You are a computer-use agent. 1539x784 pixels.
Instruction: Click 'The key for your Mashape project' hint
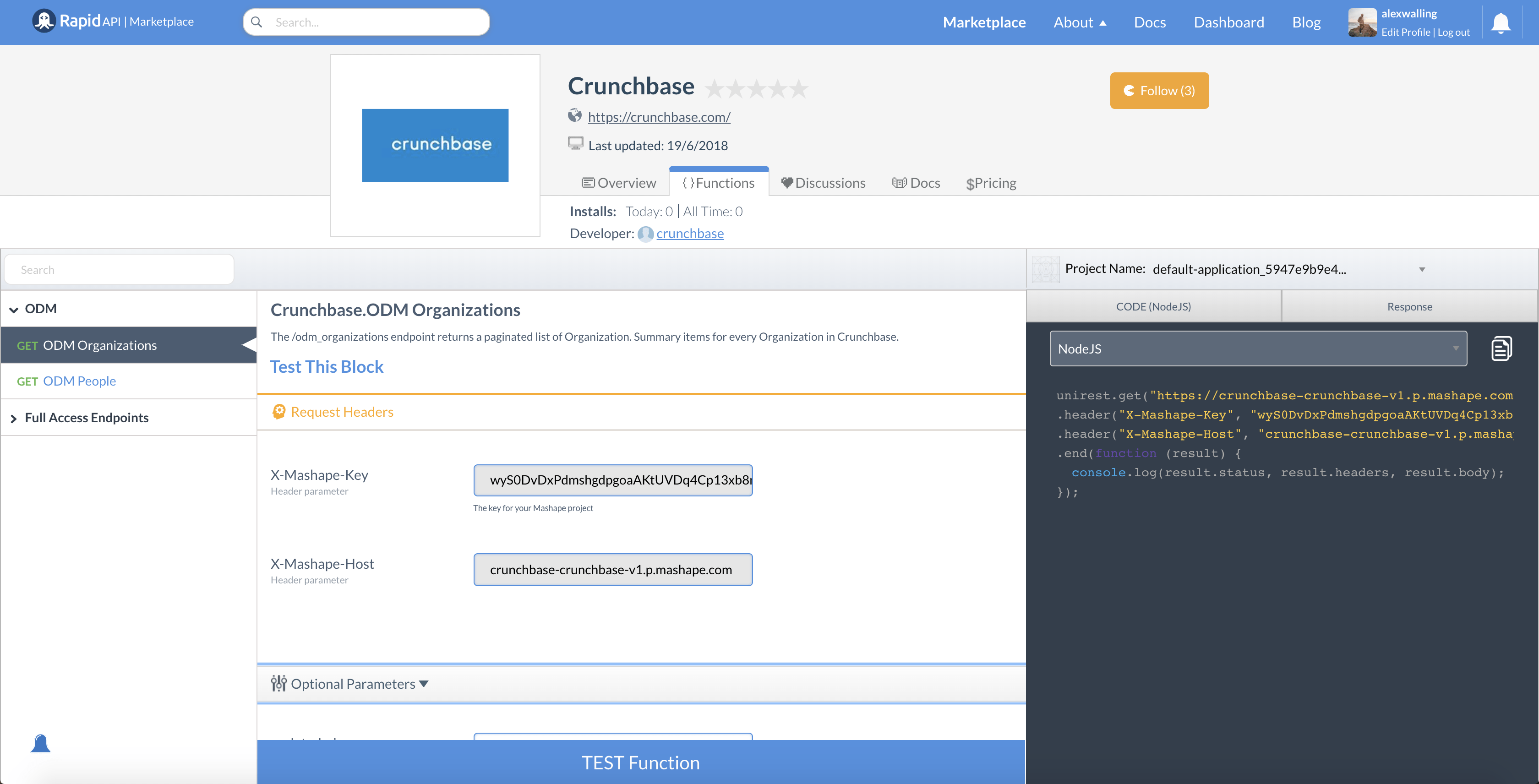pos(533,508)
